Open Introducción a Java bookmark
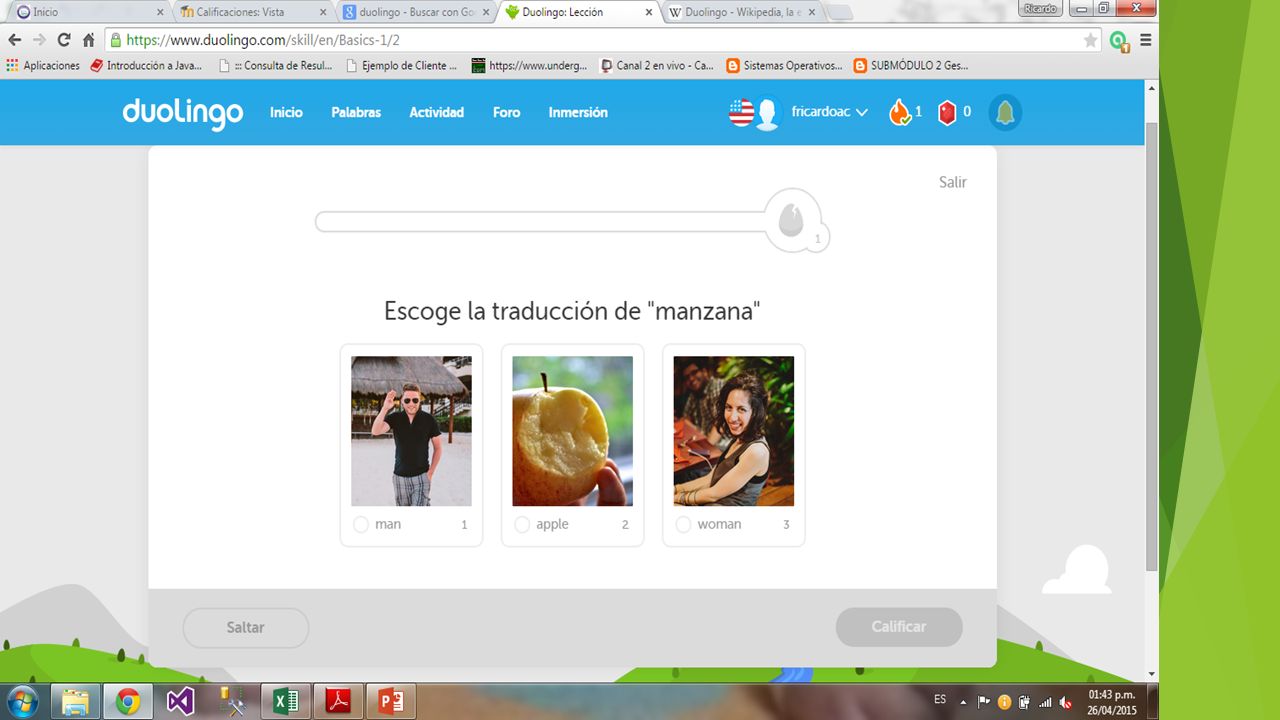This screenshot has height=720, width=1280. tap(146, 66)
